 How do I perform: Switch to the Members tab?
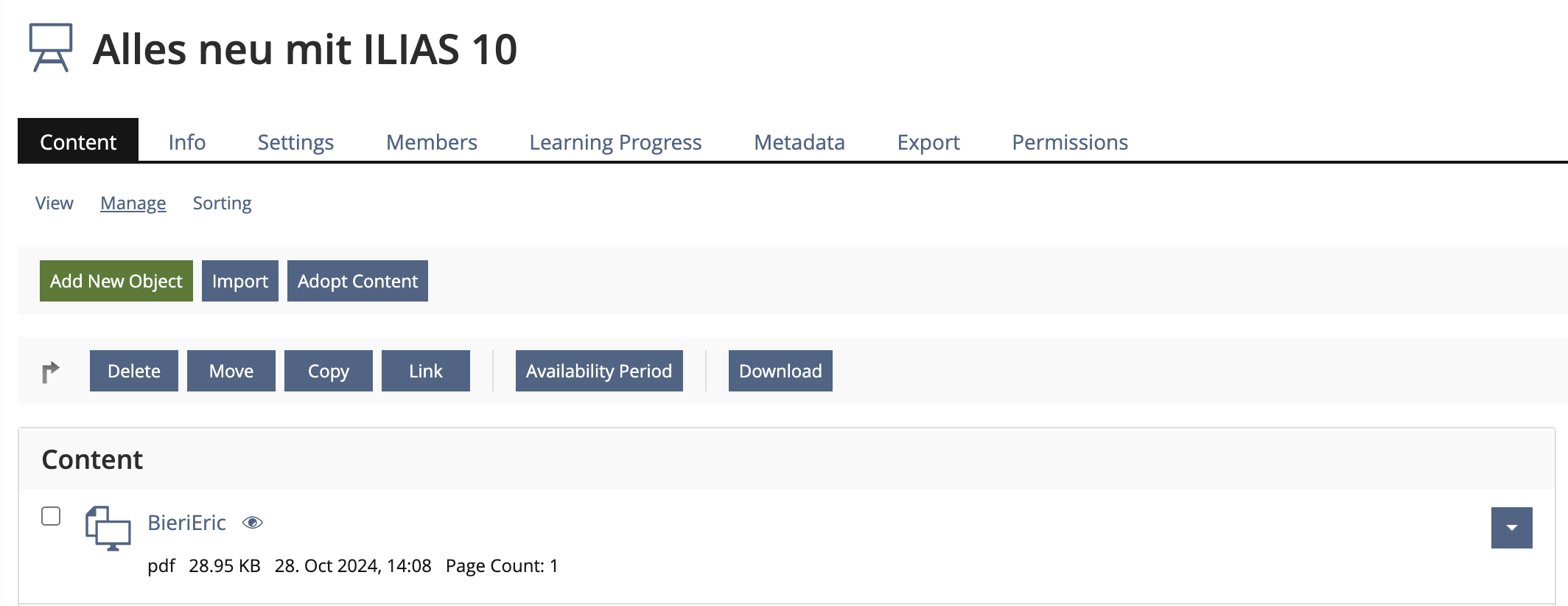[431, 142]
